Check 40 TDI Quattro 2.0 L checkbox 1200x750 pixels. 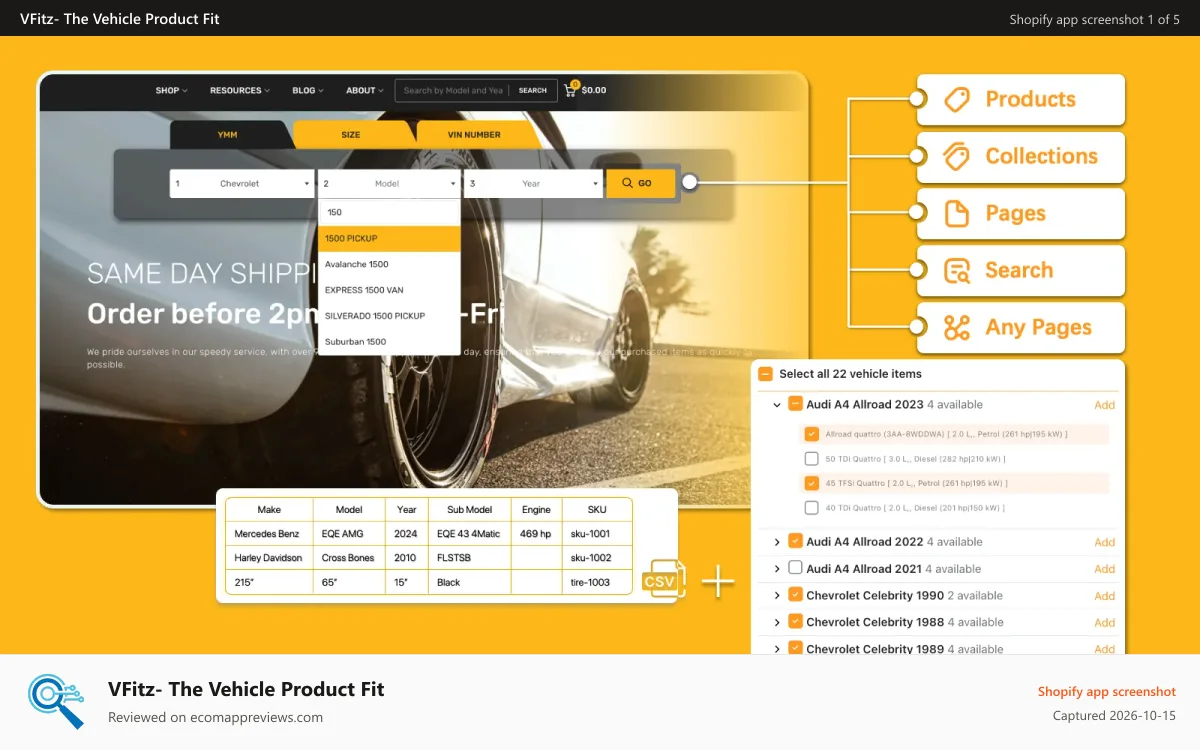tap(812, 507)
